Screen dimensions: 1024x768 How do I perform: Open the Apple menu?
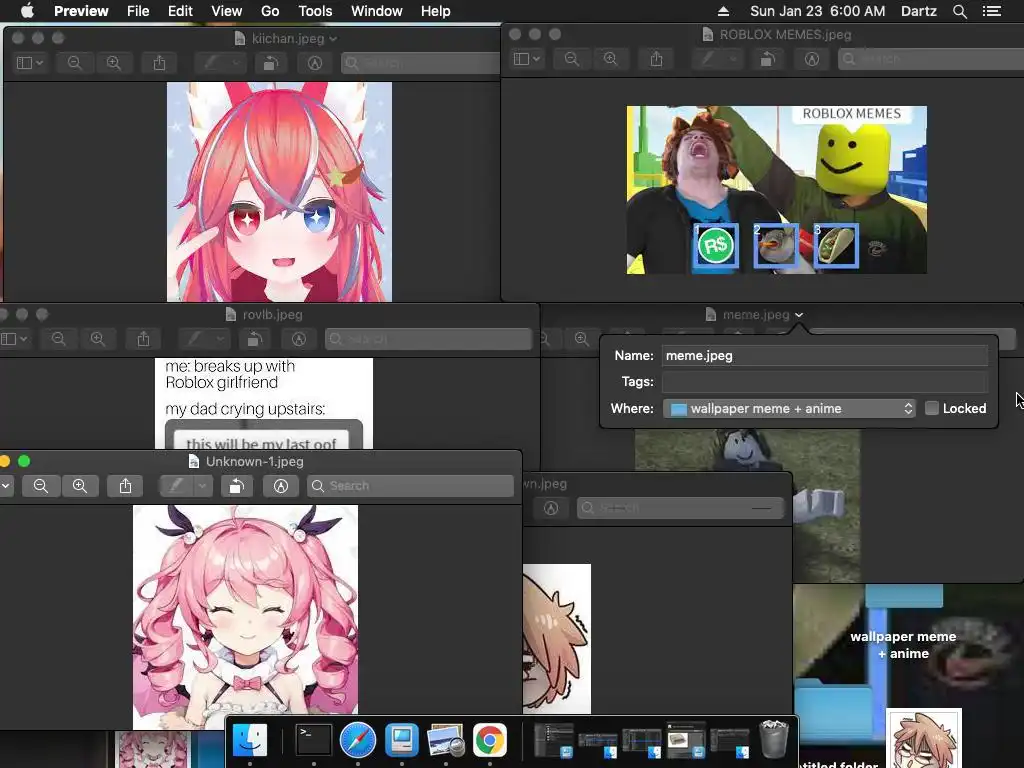click(27, 11)
